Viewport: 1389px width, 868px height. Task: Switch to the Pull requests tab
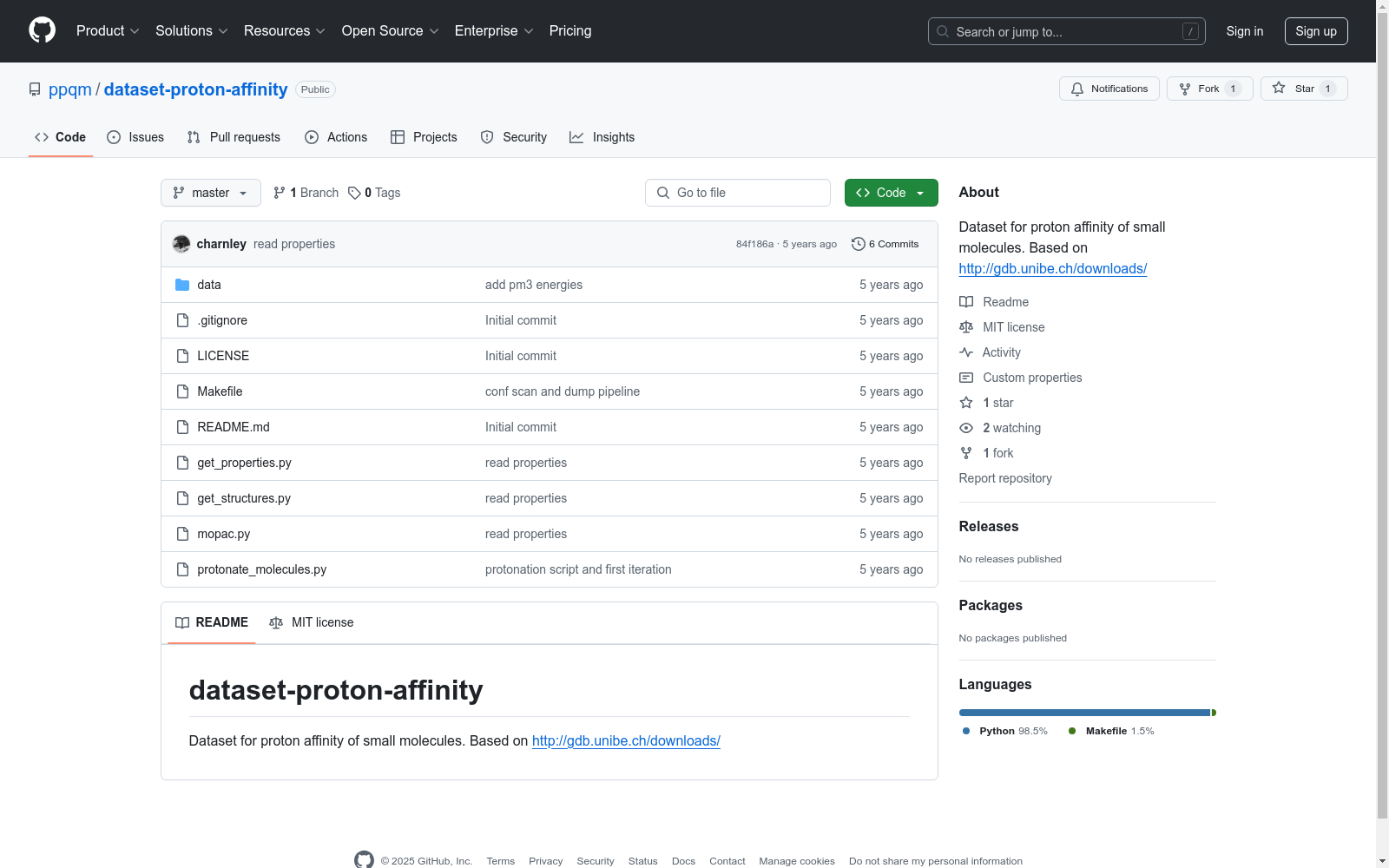click(x=234, y=137)
